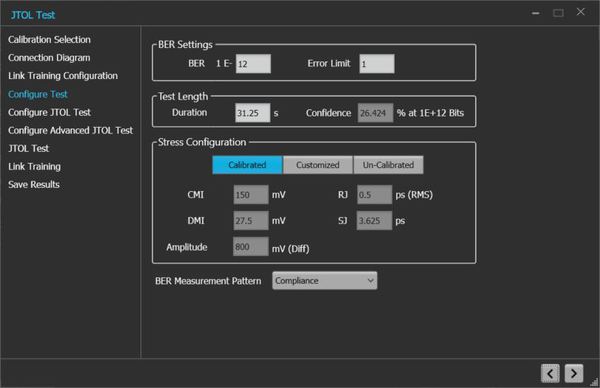Open Configure Advanced JTOL Test step

[x=70, y=130]
